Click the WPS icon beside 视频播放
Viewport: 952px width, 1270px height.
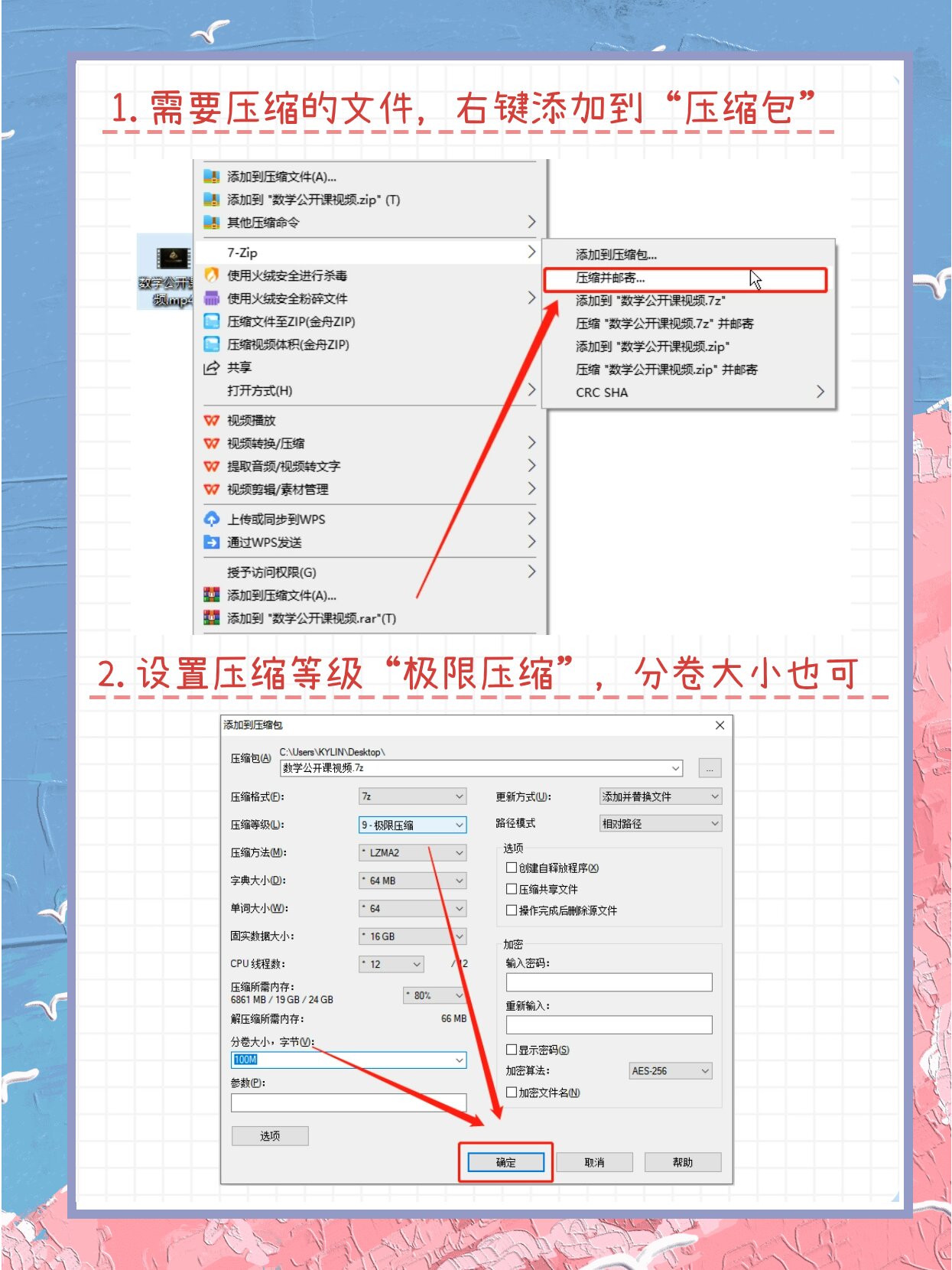[211, 420]
